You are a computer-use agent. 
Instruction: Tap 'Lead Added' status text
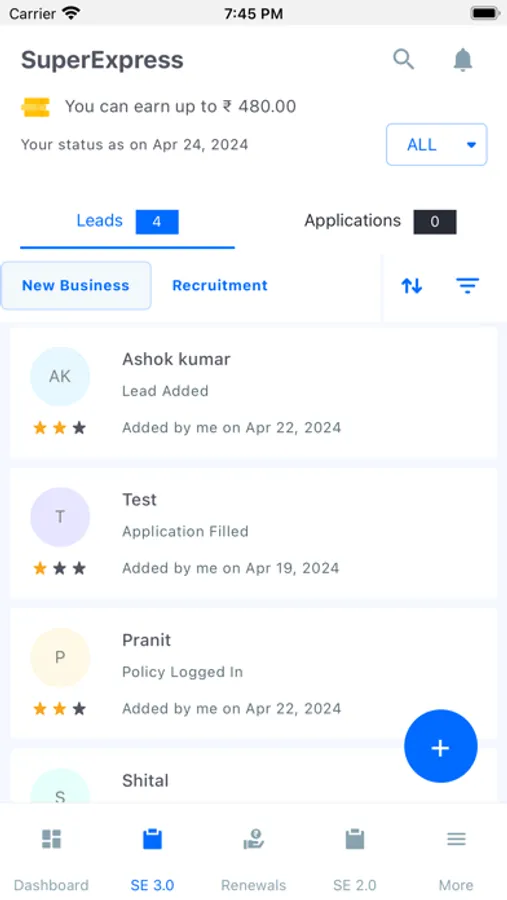pyautogui.click(x=165, y=391)
